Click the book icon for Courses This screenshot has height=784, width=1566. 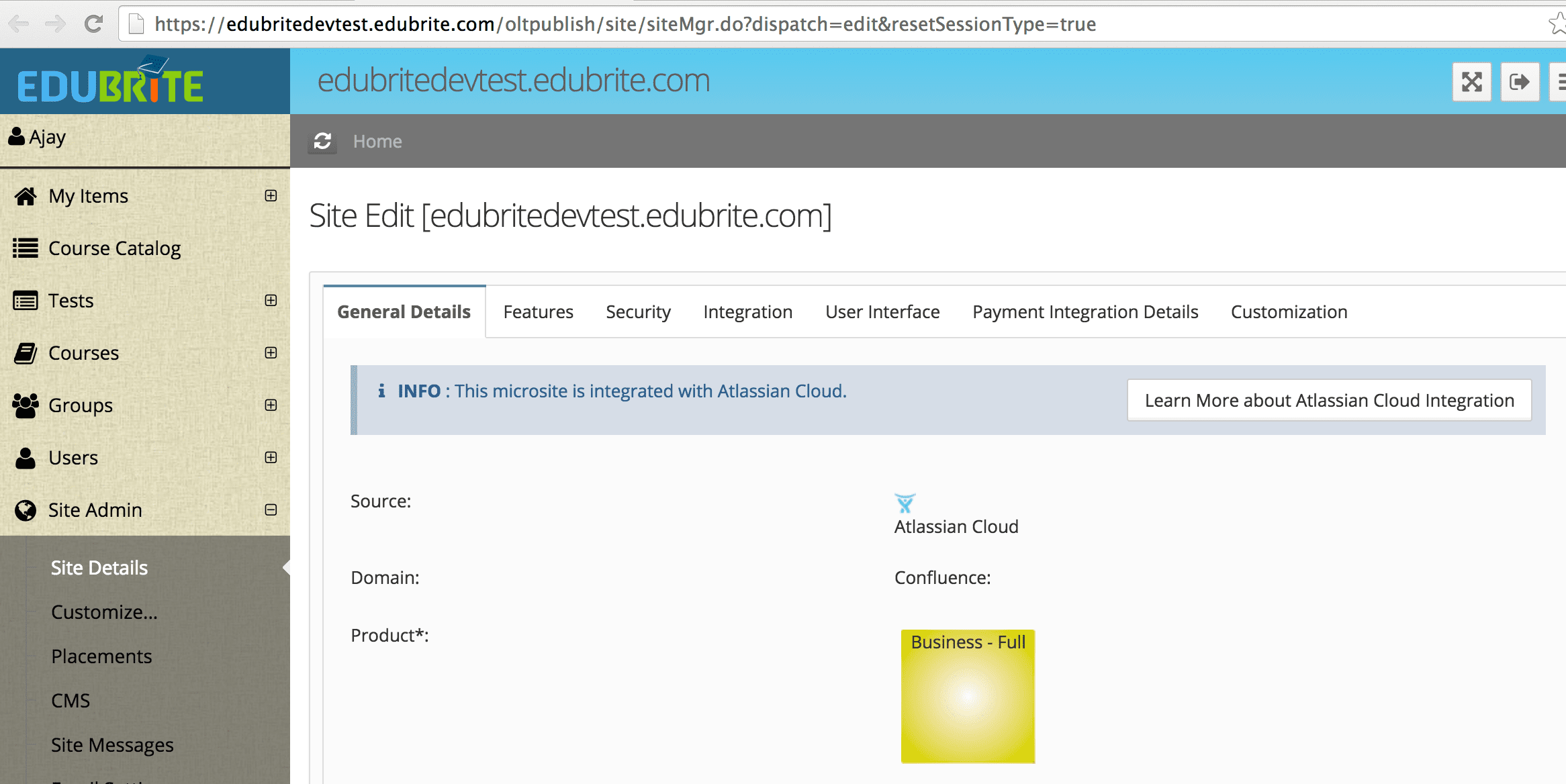[26, 353]
